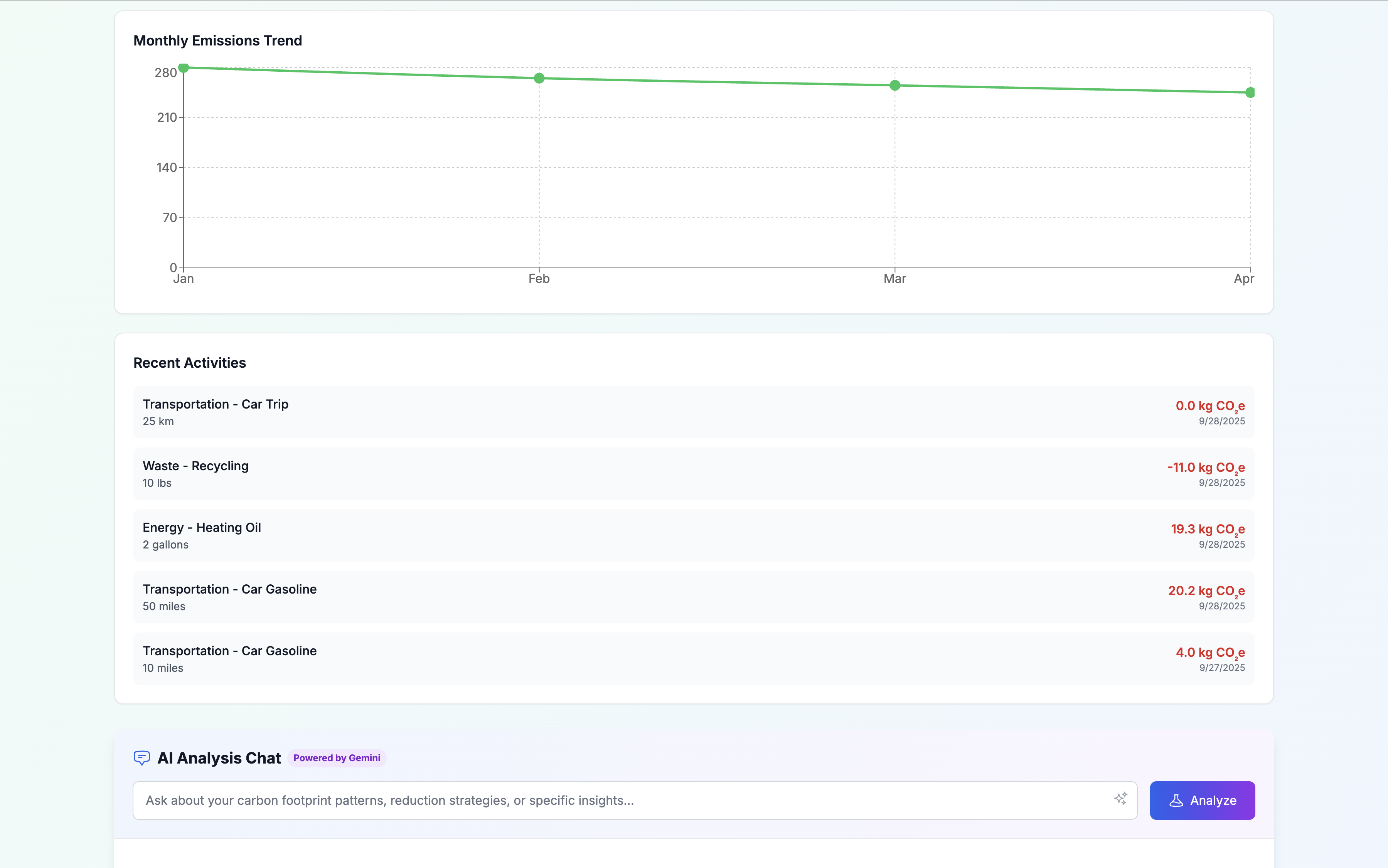Select the March data point on chart

(x=895, y=86)
